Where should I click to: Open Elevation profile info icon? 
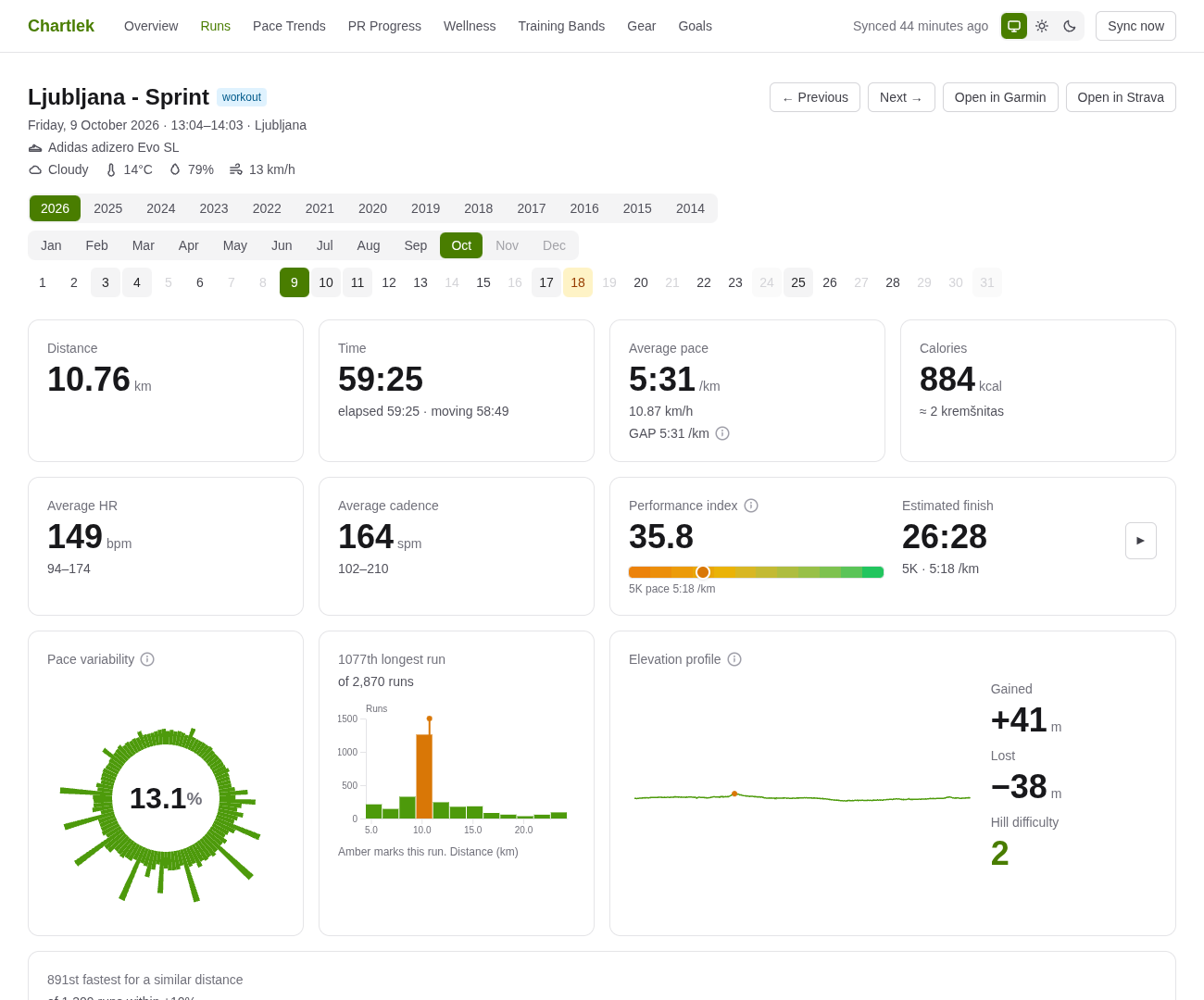pyautogui.click(x=734, y=659)
